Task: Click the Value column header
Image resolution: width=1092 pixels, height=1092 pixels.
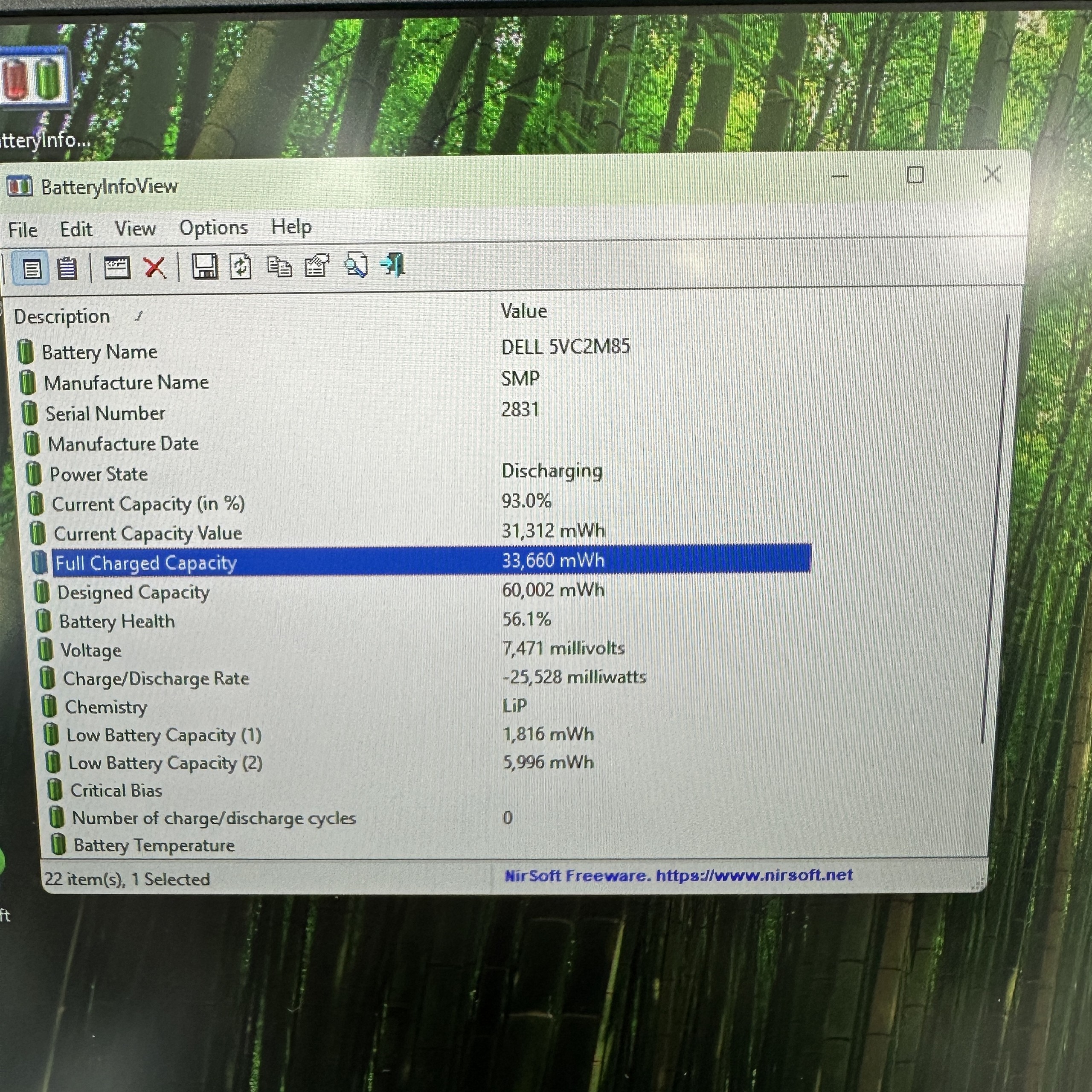Action: pyautogui.click(x=524, y=311)
